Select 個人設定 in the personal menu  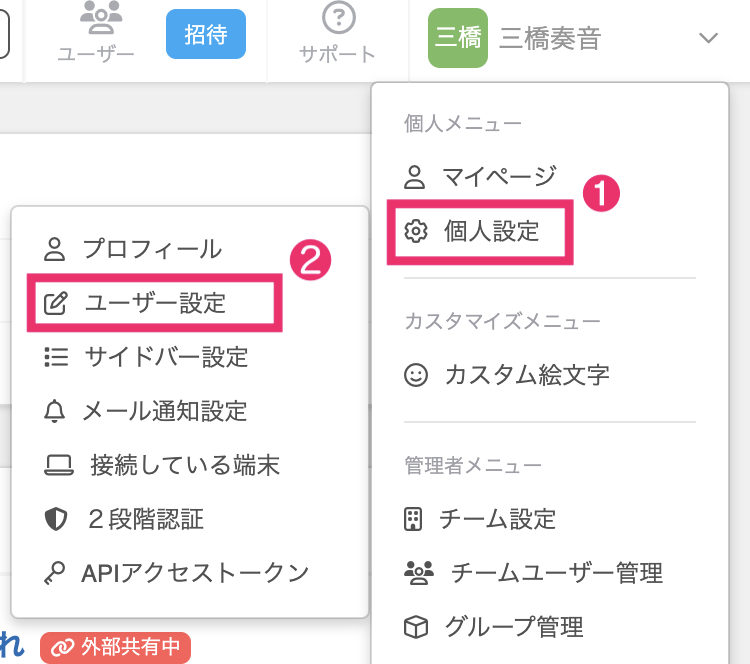(490, 232)
